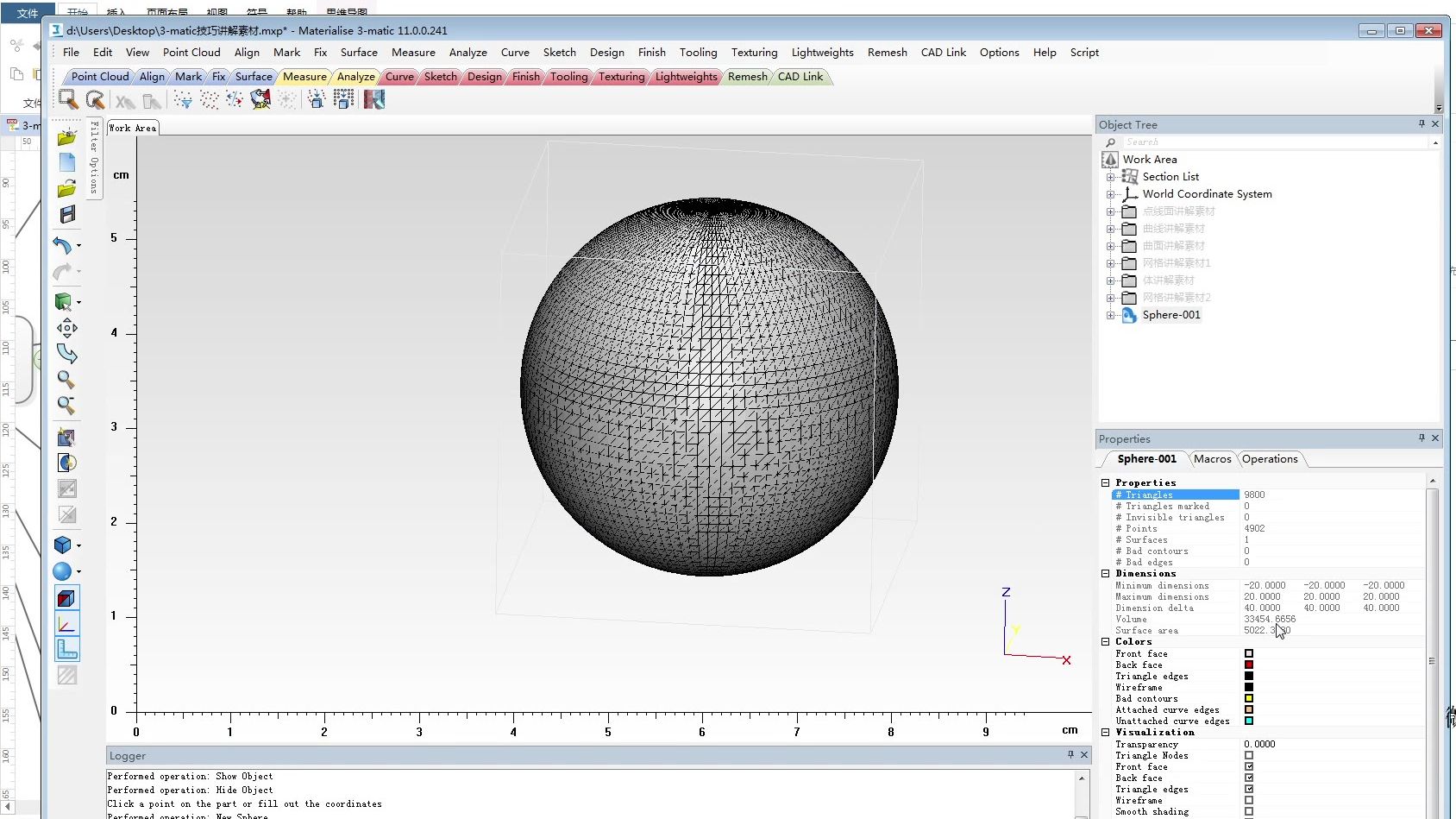Image resolution: width=1456 pixels, height=819 pixels.
Task: Switch to the Fix toolbar tab
Action: point(219,77)
